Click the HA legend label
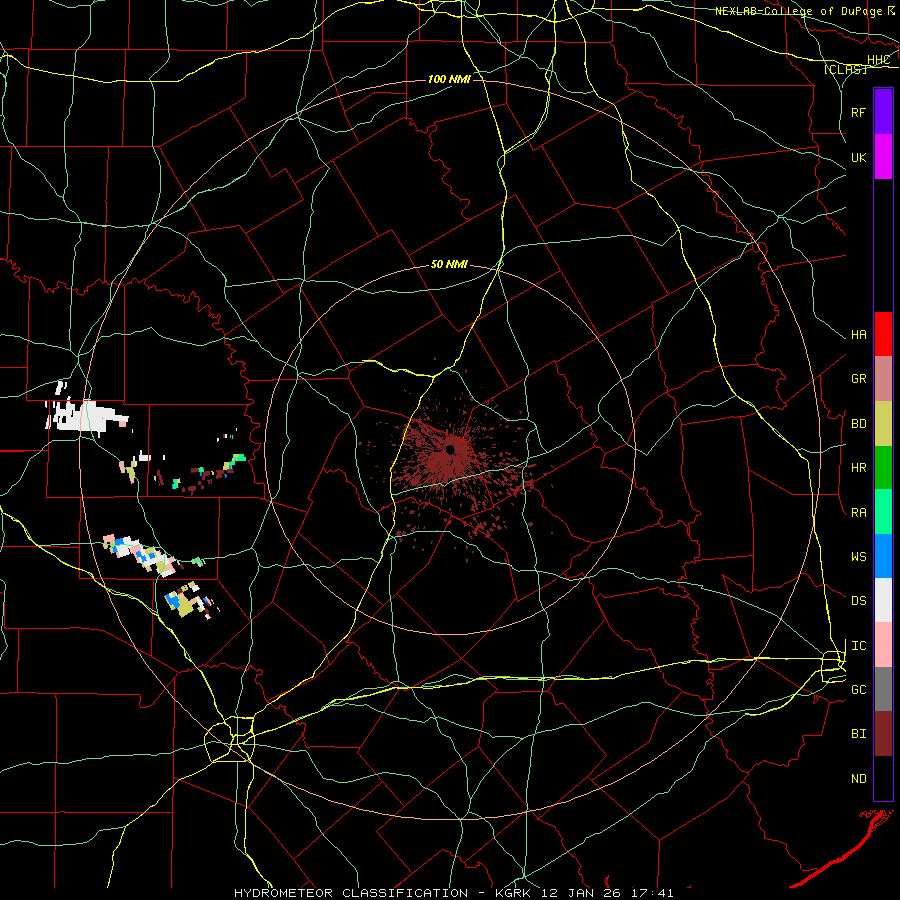 [x=859, y=335]
